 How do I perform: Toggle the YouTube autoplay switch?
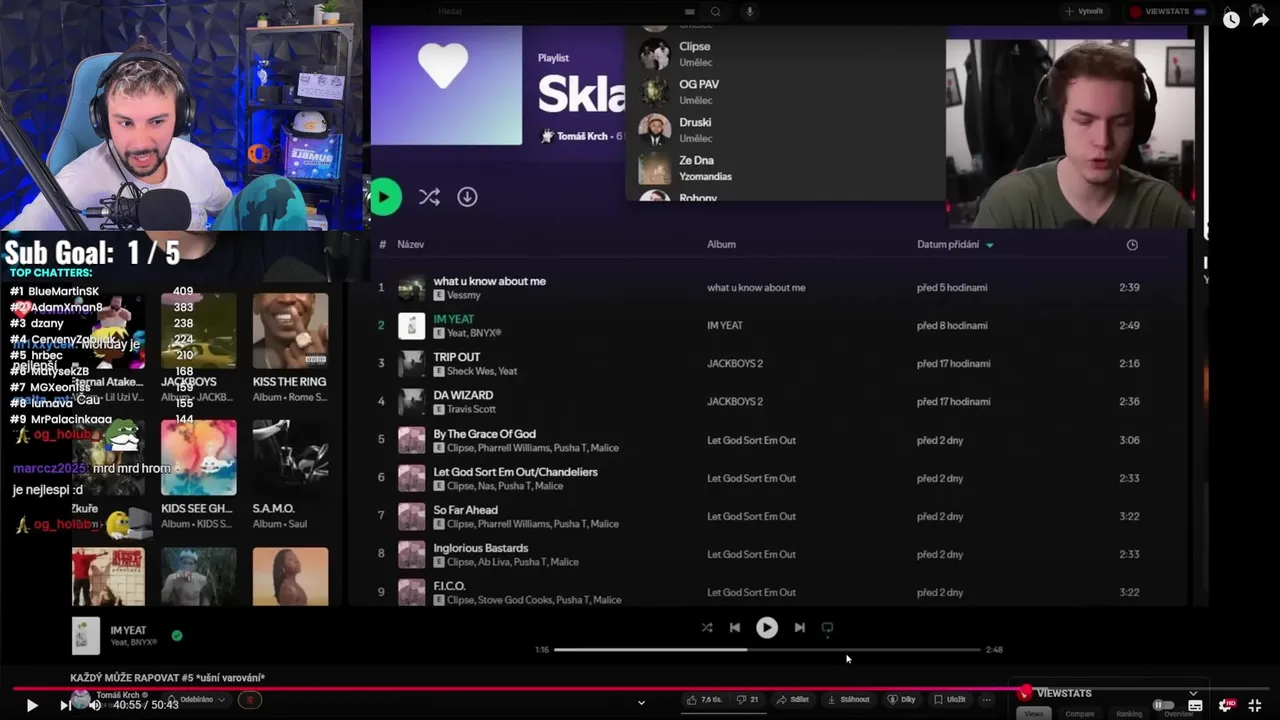[x=1163, y=705]
